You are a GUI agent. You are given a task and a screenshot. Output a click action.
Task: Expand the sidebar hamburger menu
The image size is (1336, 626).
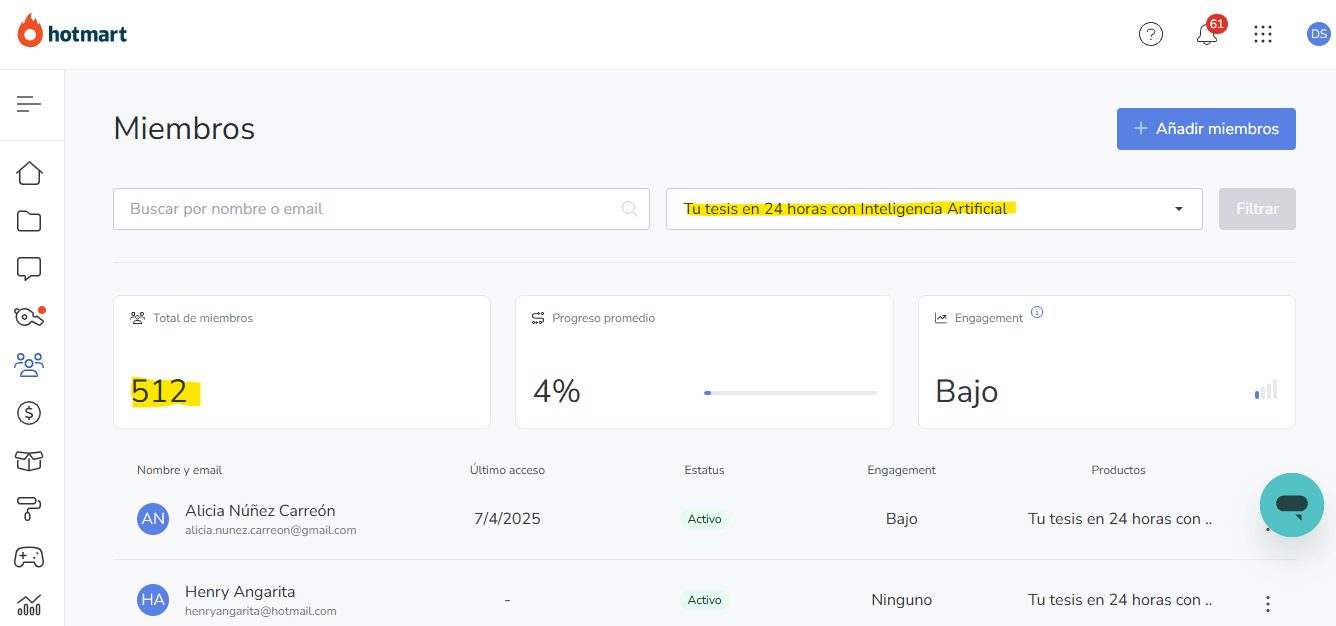(x=29, y=103)
